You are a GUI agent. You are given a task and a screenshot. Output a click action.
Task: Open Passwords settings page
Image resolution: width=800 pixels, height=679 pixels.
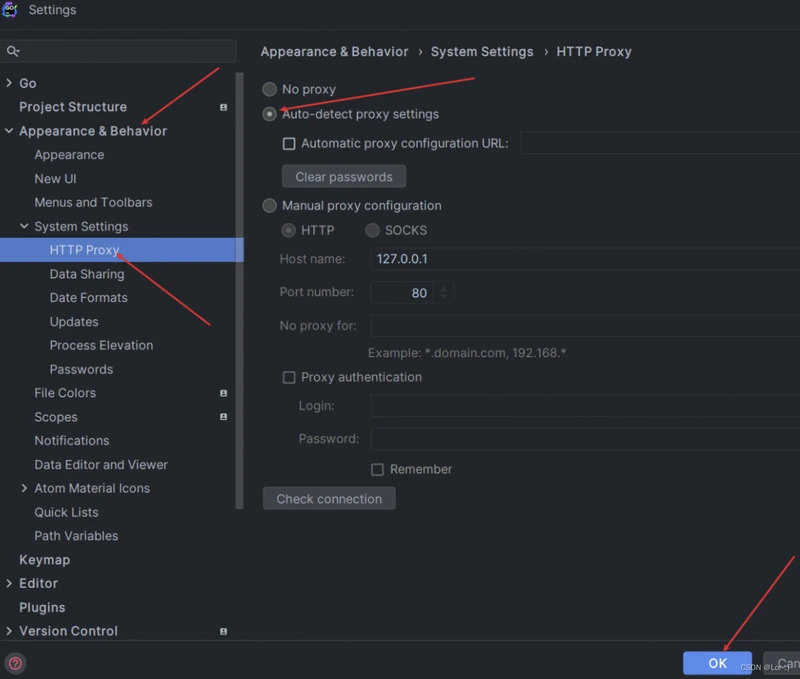pos(81,369)
